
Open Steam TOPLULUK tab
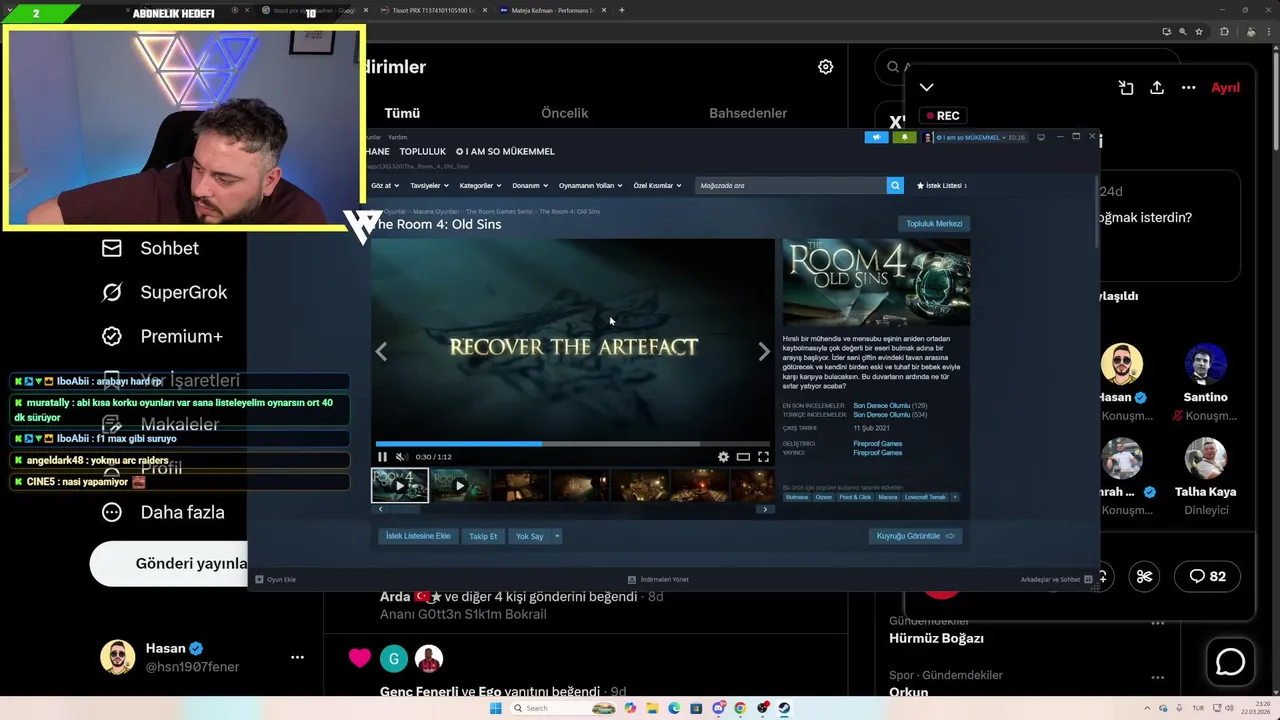pyautogui.click(x=422, y=152)
